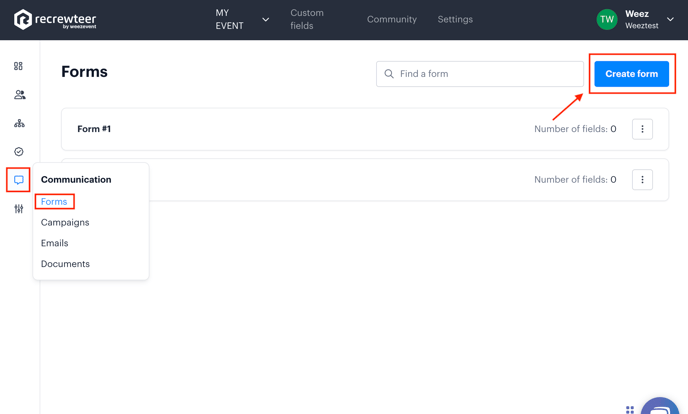
Task: Open the volunteers people icon in sidebar
Action: pyautogui.click(x=19, y=94)
